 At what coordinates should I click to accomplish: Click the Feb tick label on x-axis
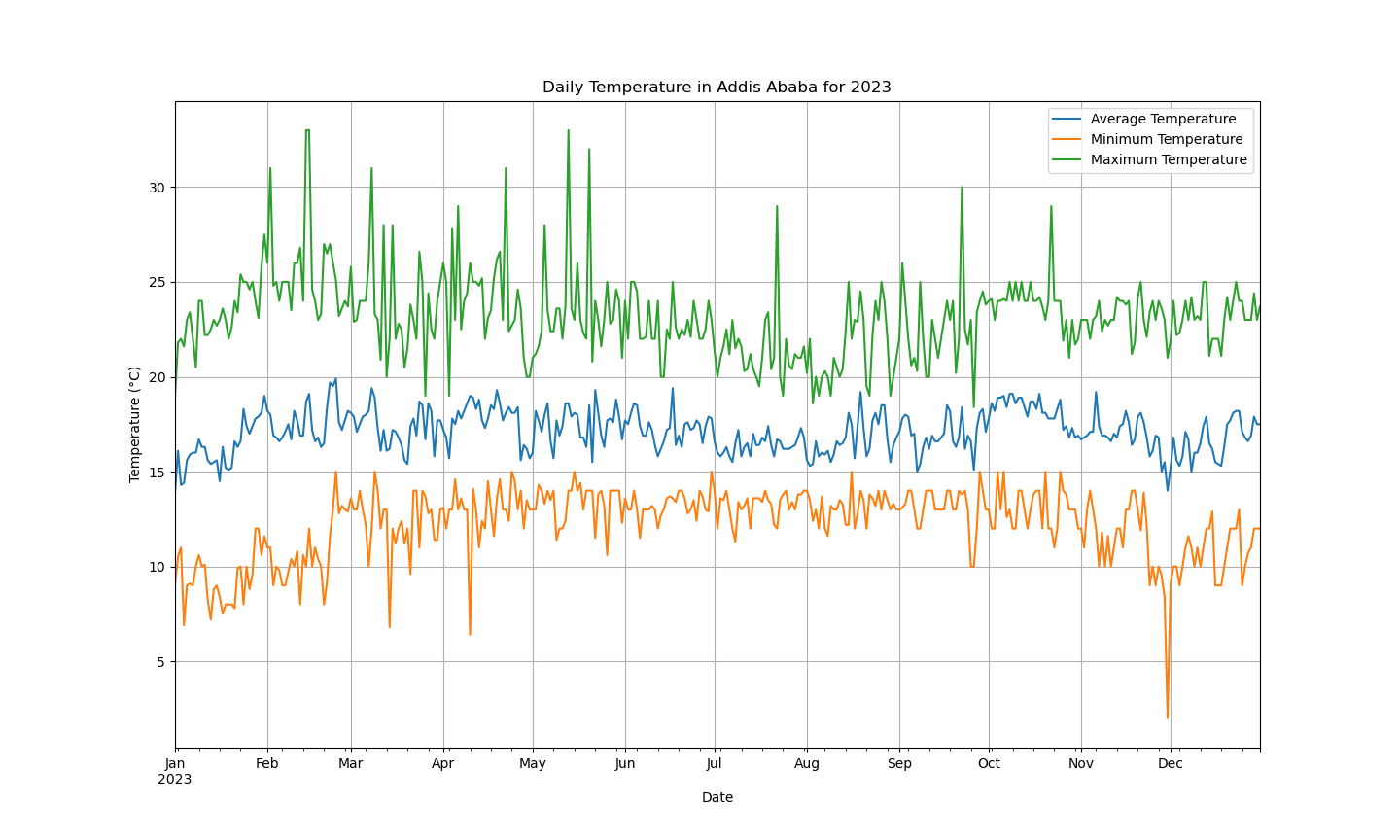coord(266,764)
